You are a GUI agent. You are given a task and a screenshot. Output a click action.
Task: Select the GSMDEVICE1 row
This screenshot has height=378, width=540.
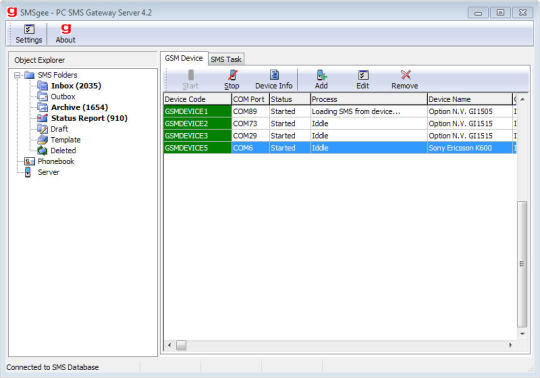[340, 111]
